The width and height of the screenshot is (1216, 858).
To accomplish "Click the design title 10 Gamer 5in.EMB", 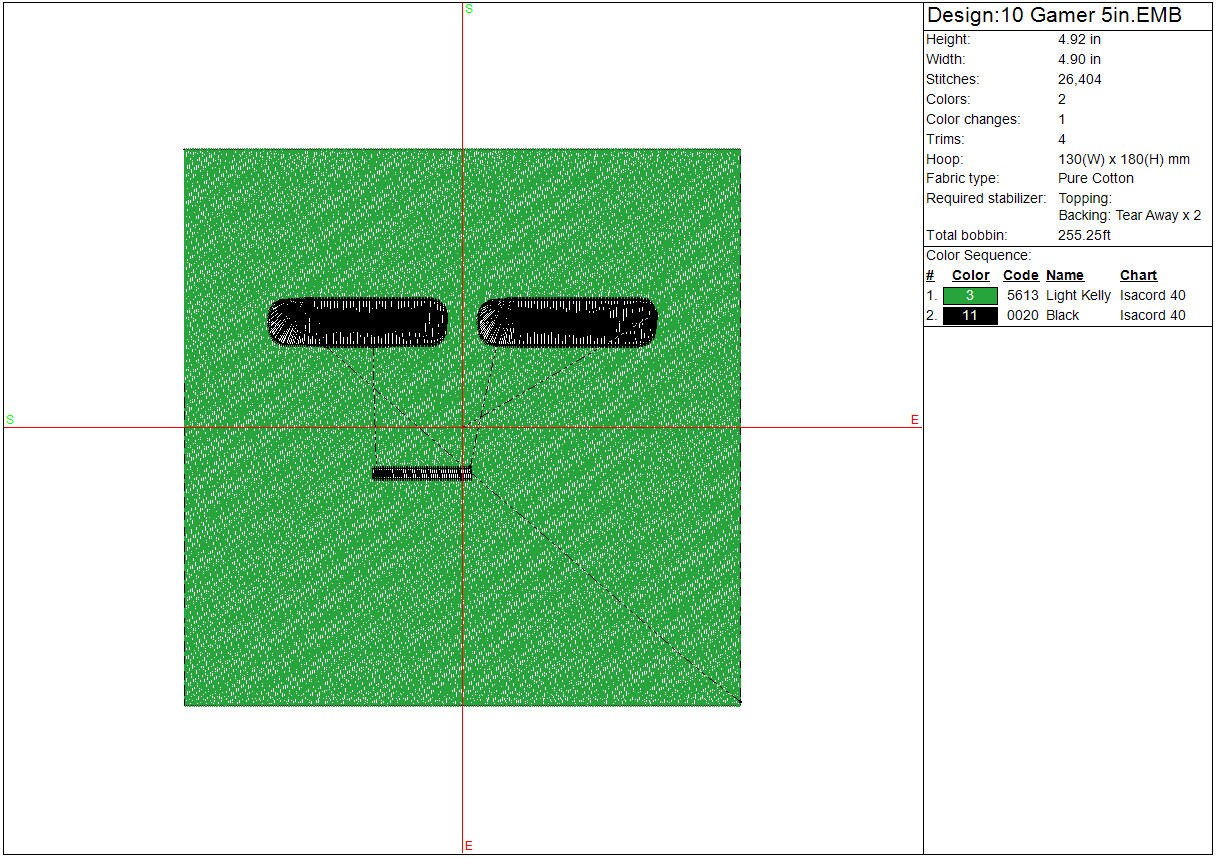I will [1054, 16].
